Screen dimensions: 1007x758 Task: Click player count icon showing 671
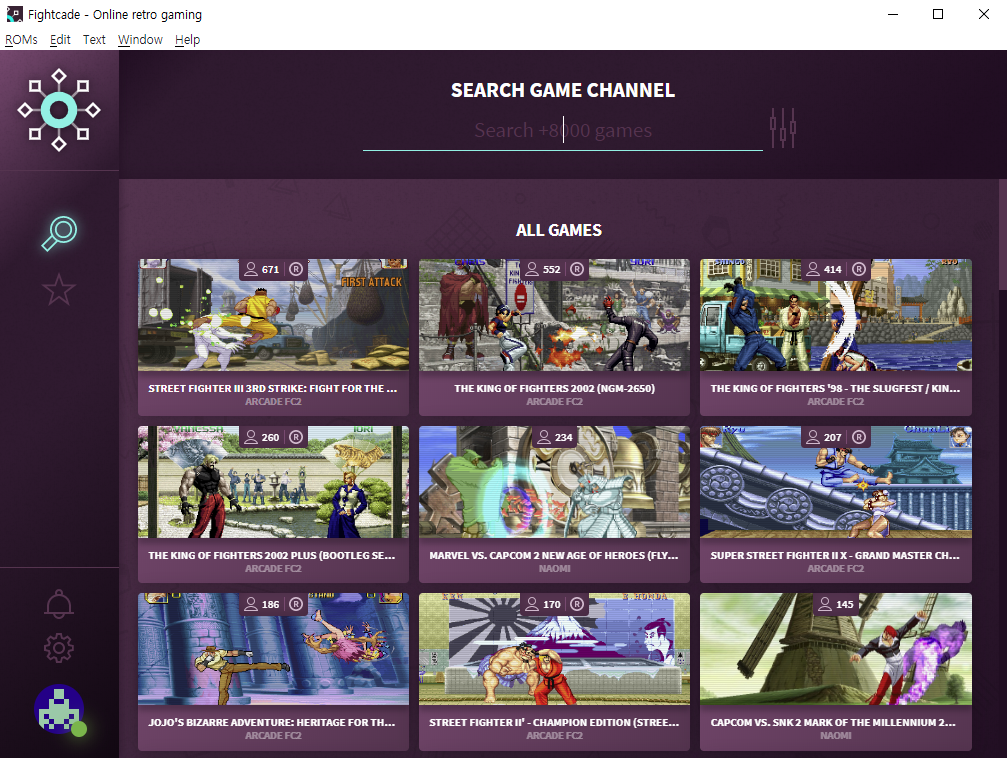pyautogui.click(x=251, y=269)
